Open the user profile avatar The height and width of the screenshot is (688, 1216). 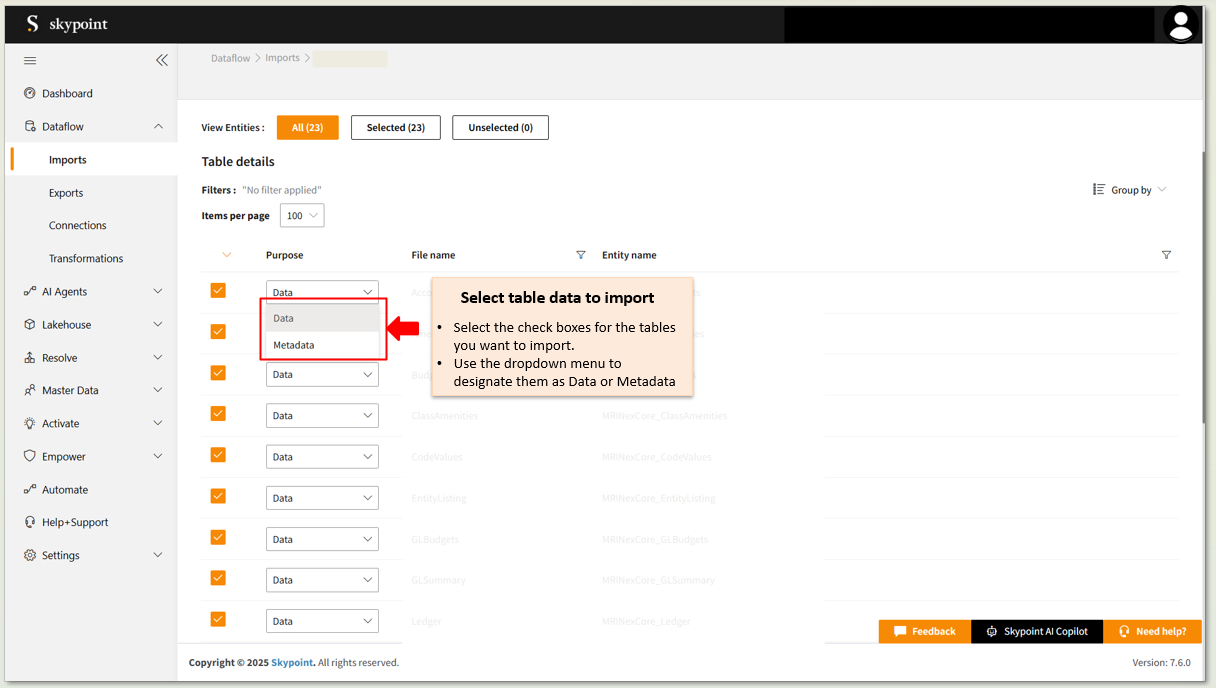1181,24
